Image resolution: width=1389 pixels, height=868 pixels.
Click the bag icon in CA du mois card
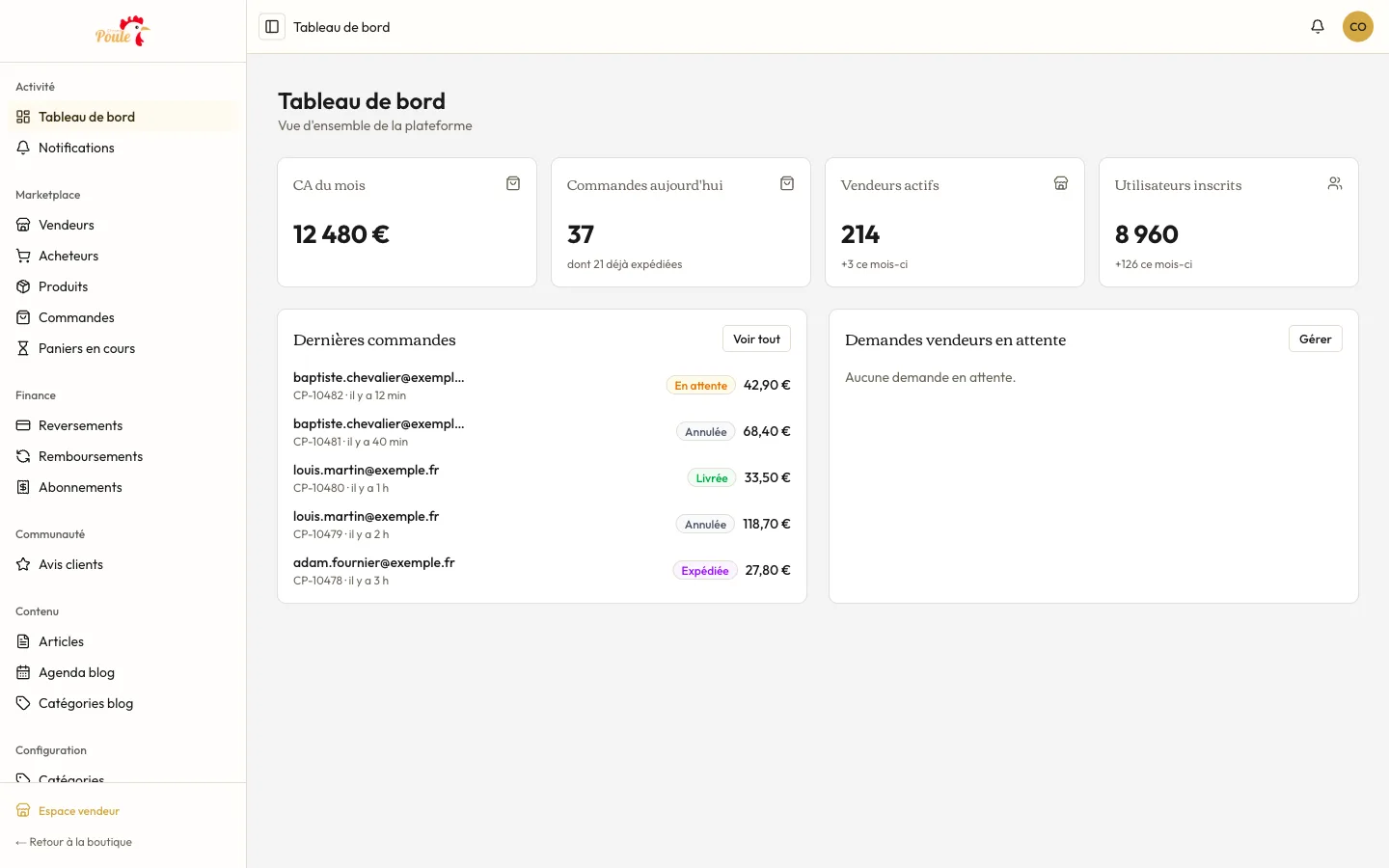pos(513,183)
